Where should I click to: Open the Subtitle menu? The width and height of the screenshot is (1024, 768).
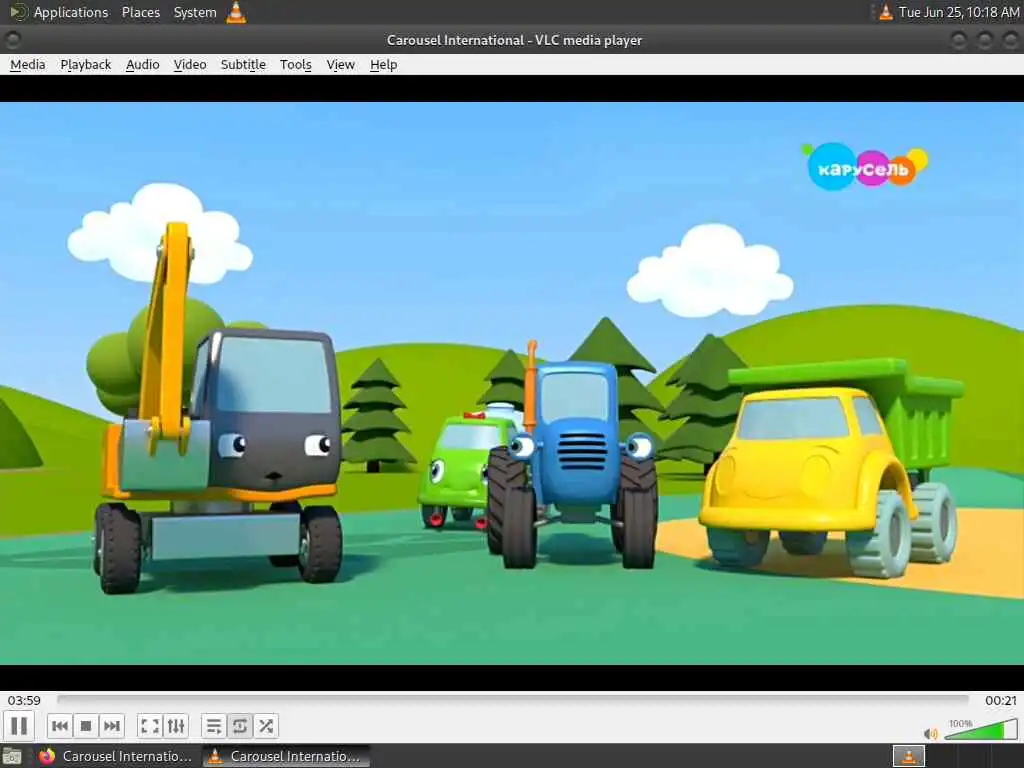[243, 65]
